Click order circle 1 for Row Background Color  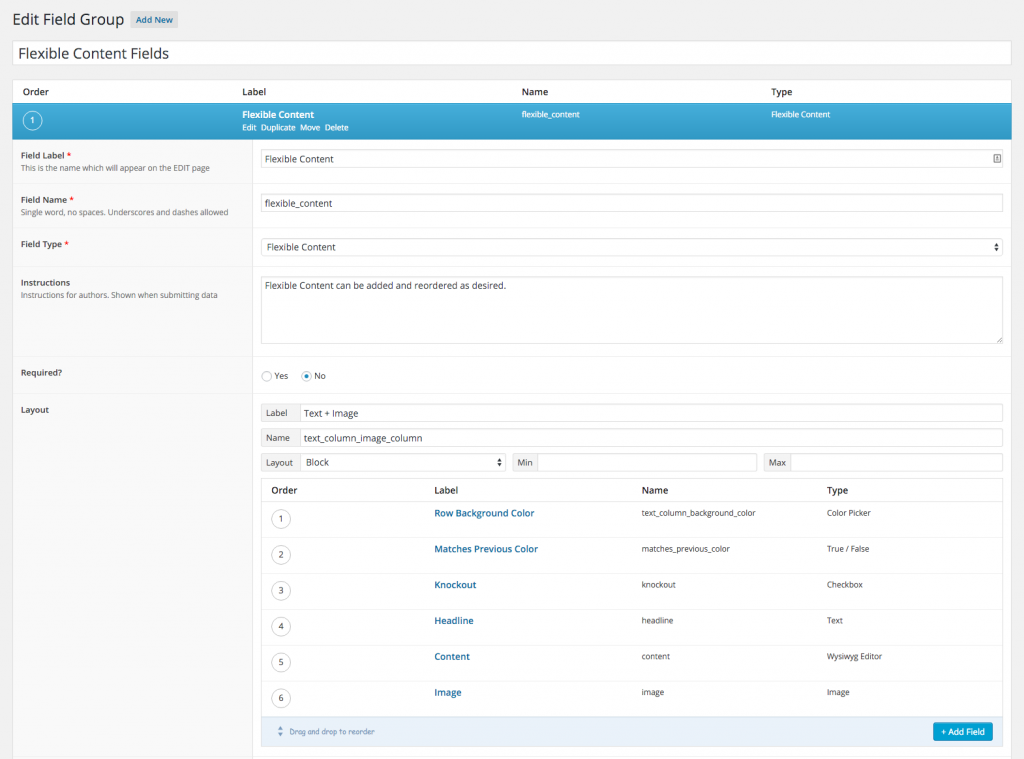tap(281, 519)
